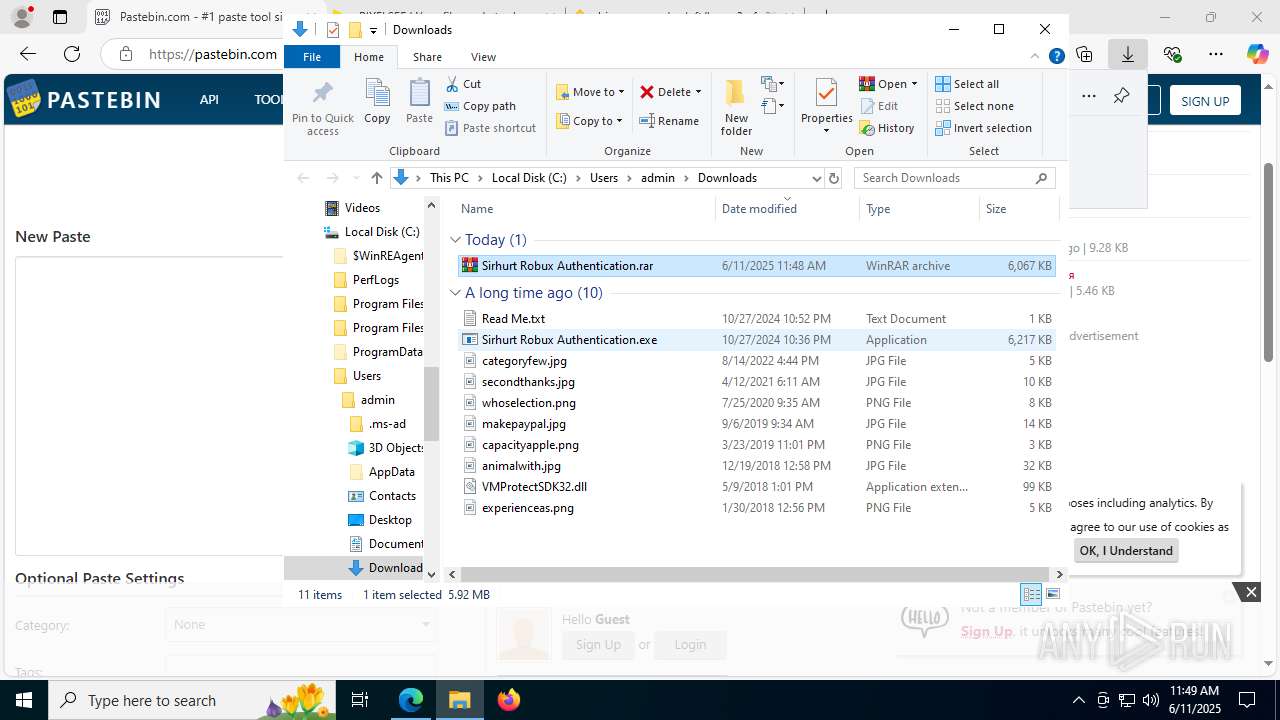Select categoryfew.jpg file
Screen dimensions: 1280x720
756,361
